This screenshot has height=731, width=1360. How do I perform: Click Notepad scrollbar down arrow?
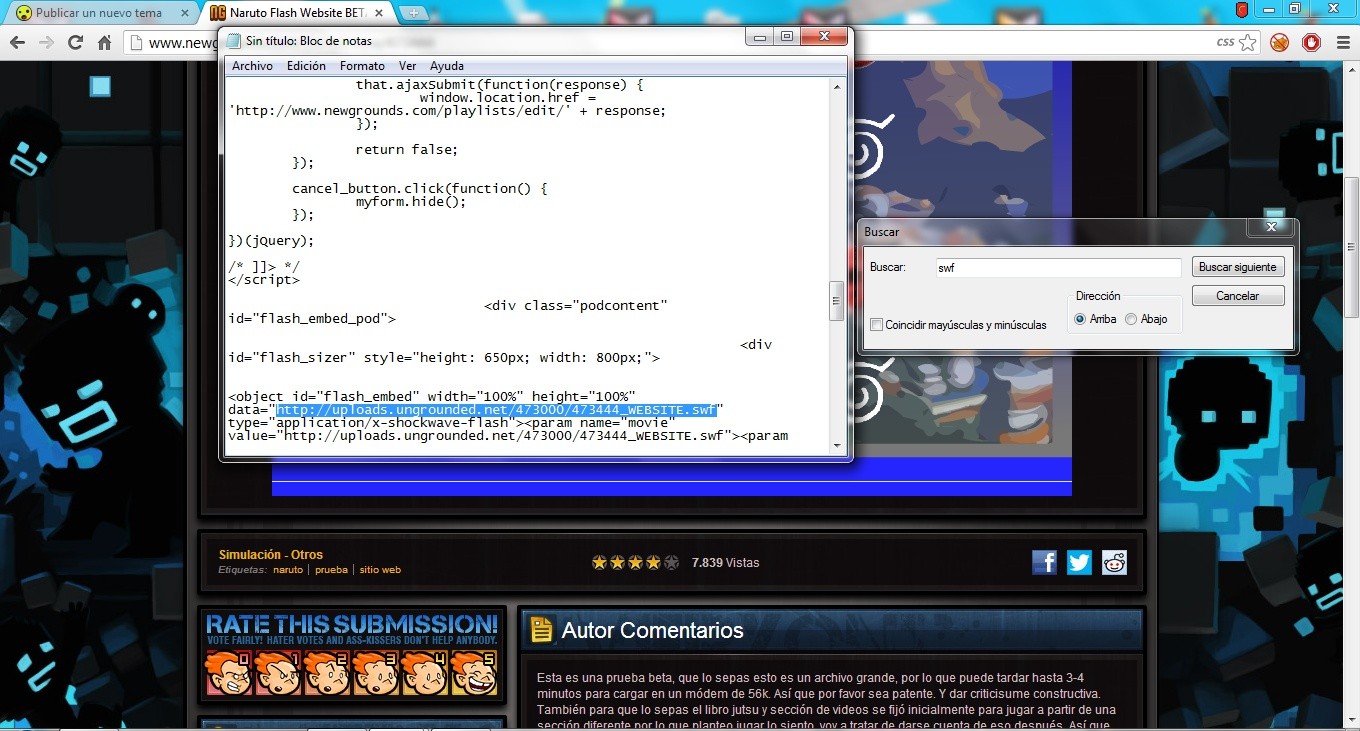(837, 447)
